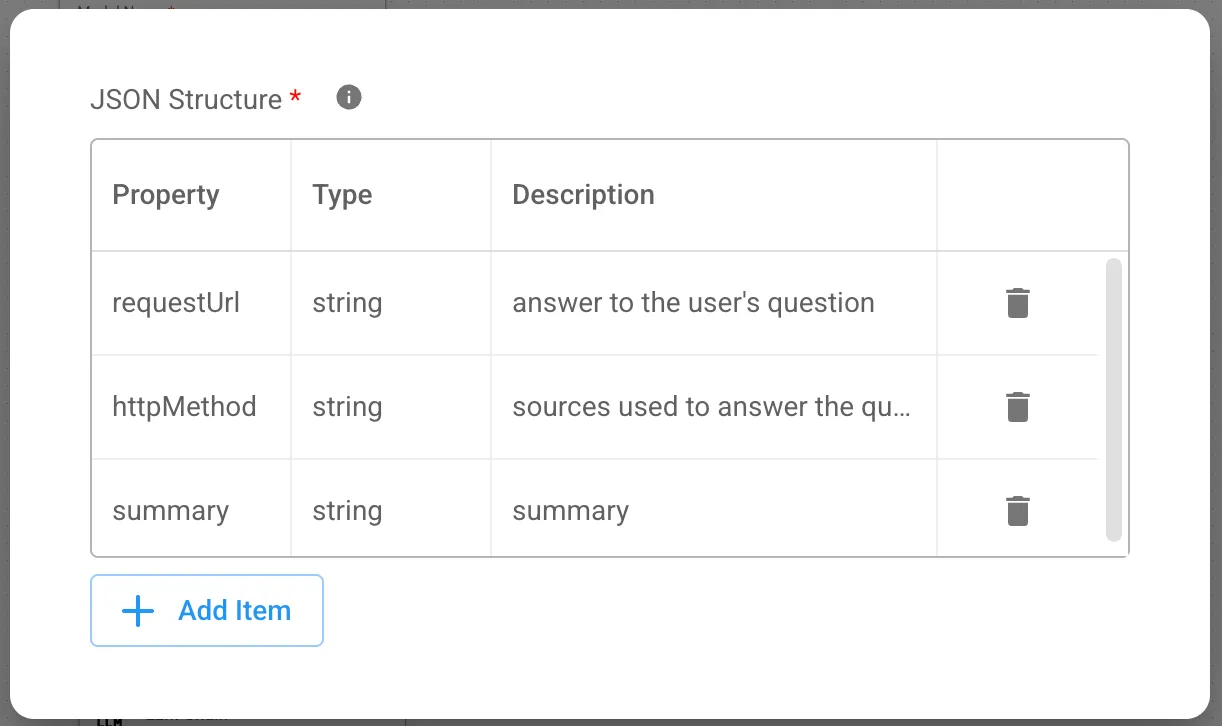1222x726 pixels.
Task: Delete the httpMethod row
Action: 1017,407
